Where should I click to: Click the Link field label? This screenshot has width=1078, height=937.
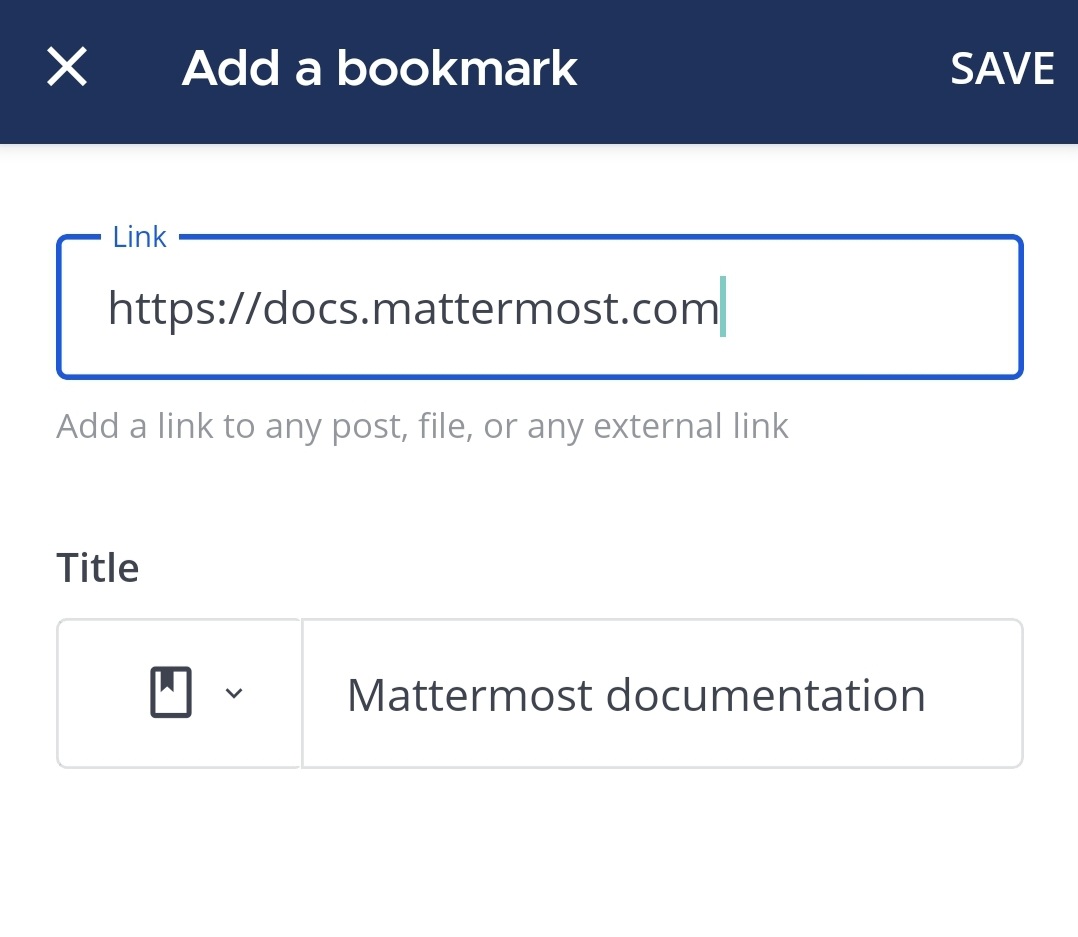139,237
